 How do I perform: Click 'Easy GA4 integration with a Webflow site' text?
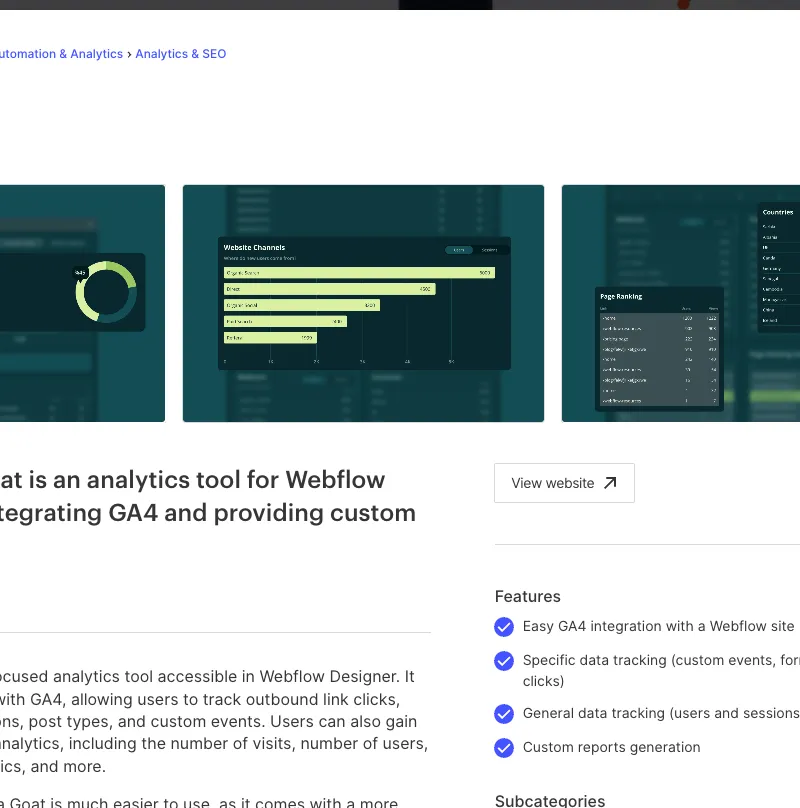pyautogui.click(x=658, y=626)
